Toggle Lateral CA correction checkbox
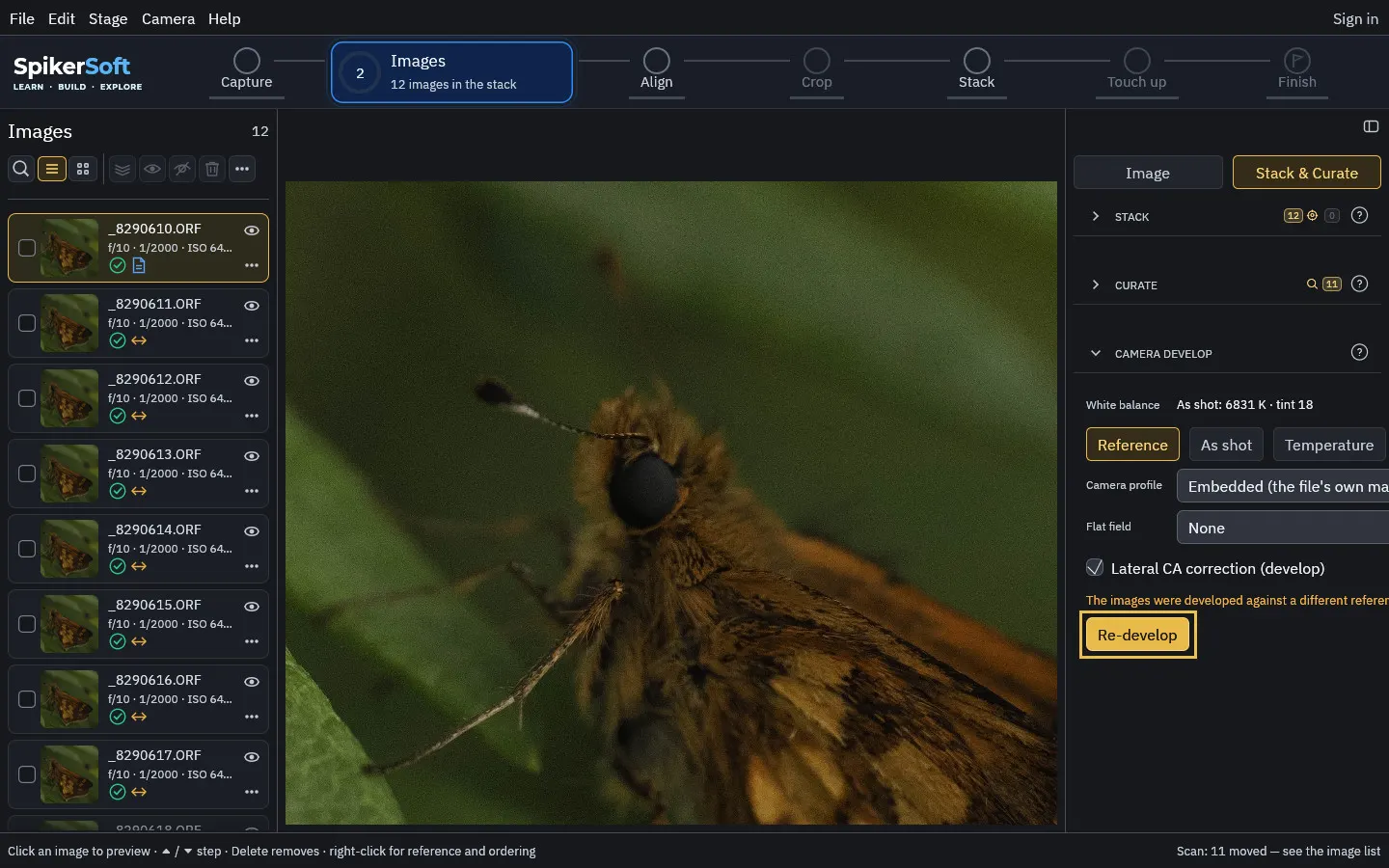Image resolution: width=1389 pixels, height=868 pixels. tap(1095, 567)
